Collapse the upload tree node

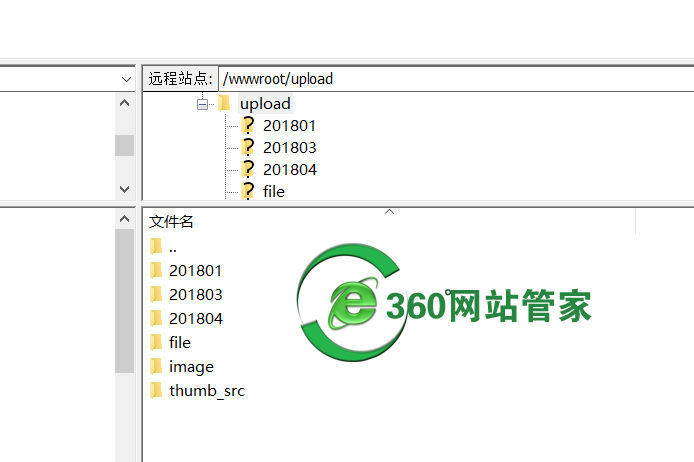202,104
